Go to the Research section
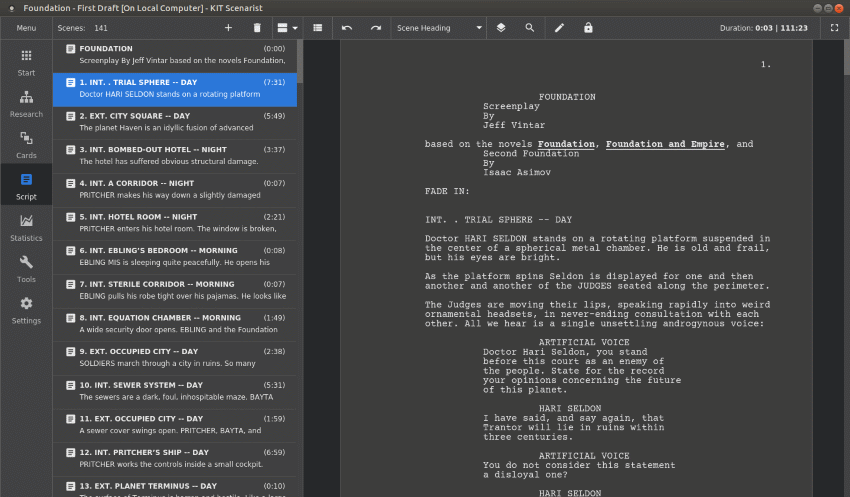The width and height of the screenshot is (850, 497). 26,103
